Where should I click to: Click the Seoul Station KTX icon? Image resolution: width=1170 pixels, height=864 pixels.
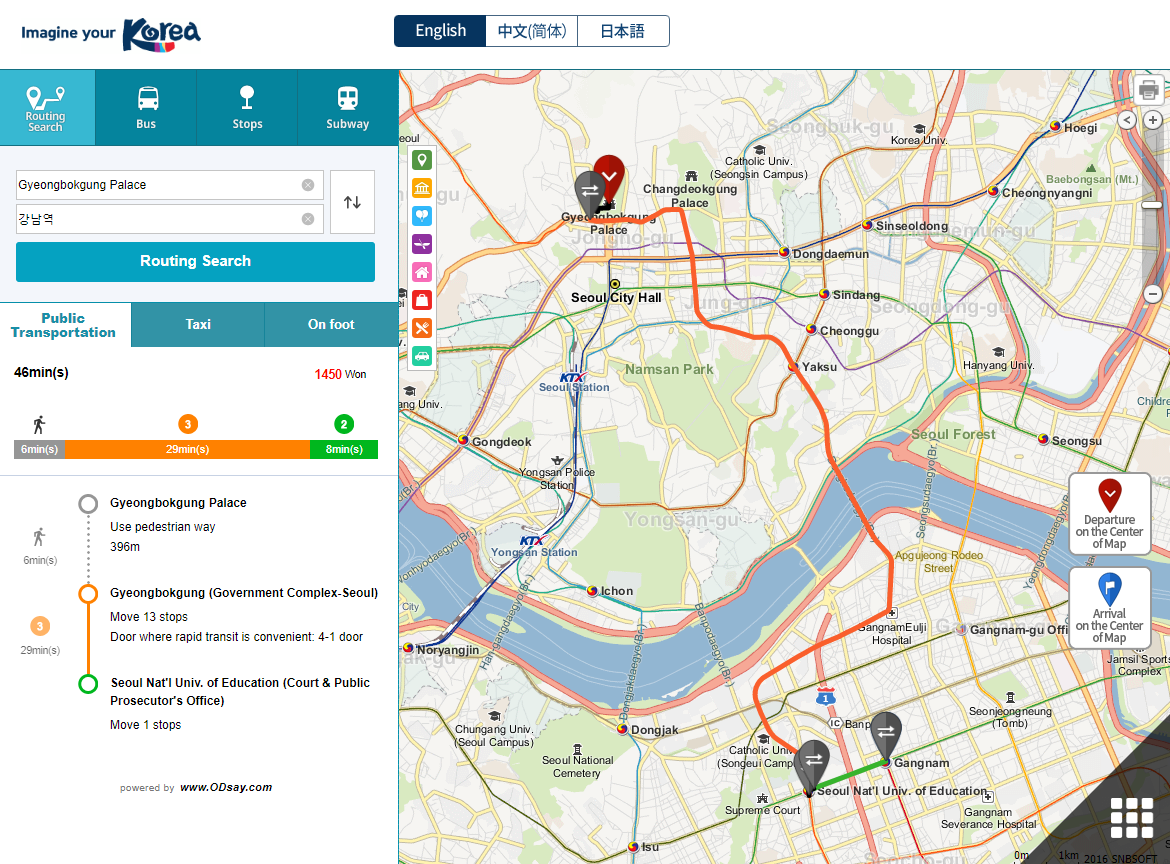click(x=573, y=378)
